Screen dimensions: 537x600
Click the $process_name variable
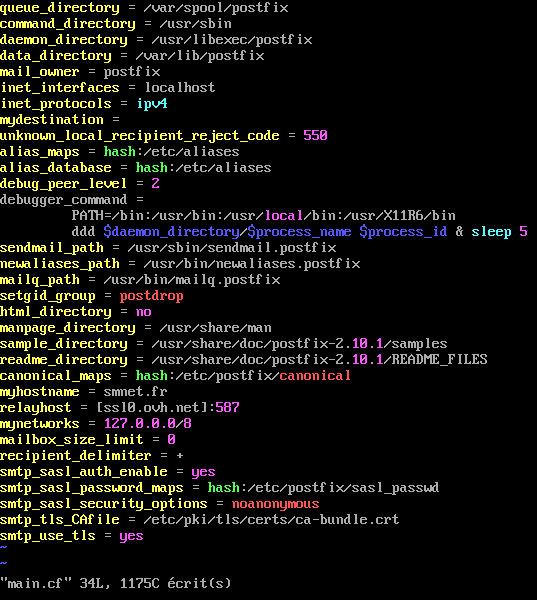pyautogui.click(x=299, y=232)
